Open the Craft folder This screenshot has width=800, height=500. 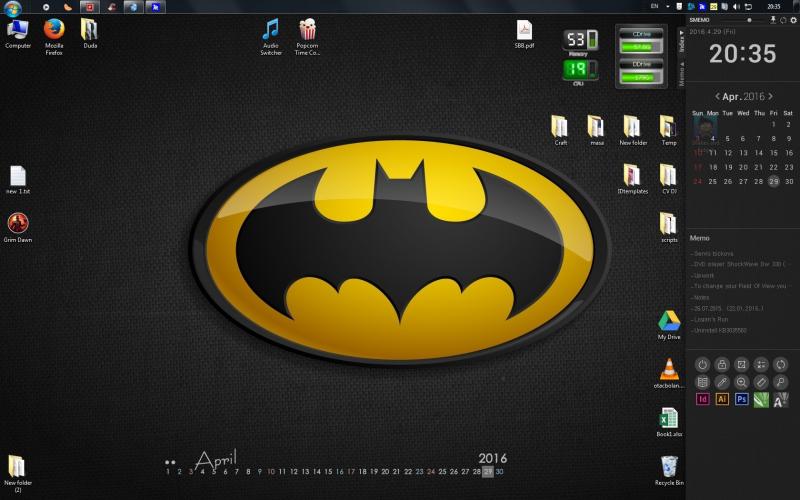coord(560,131)
